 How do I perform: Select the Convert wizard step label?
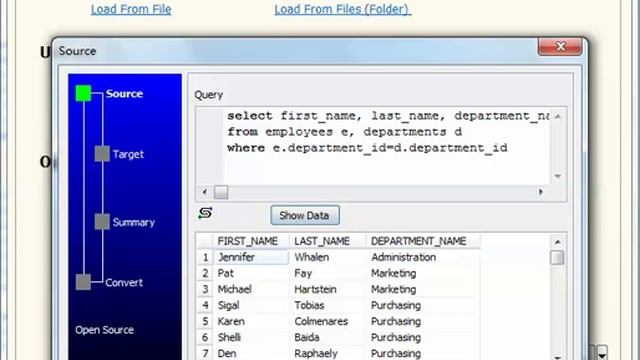[124, 282]
